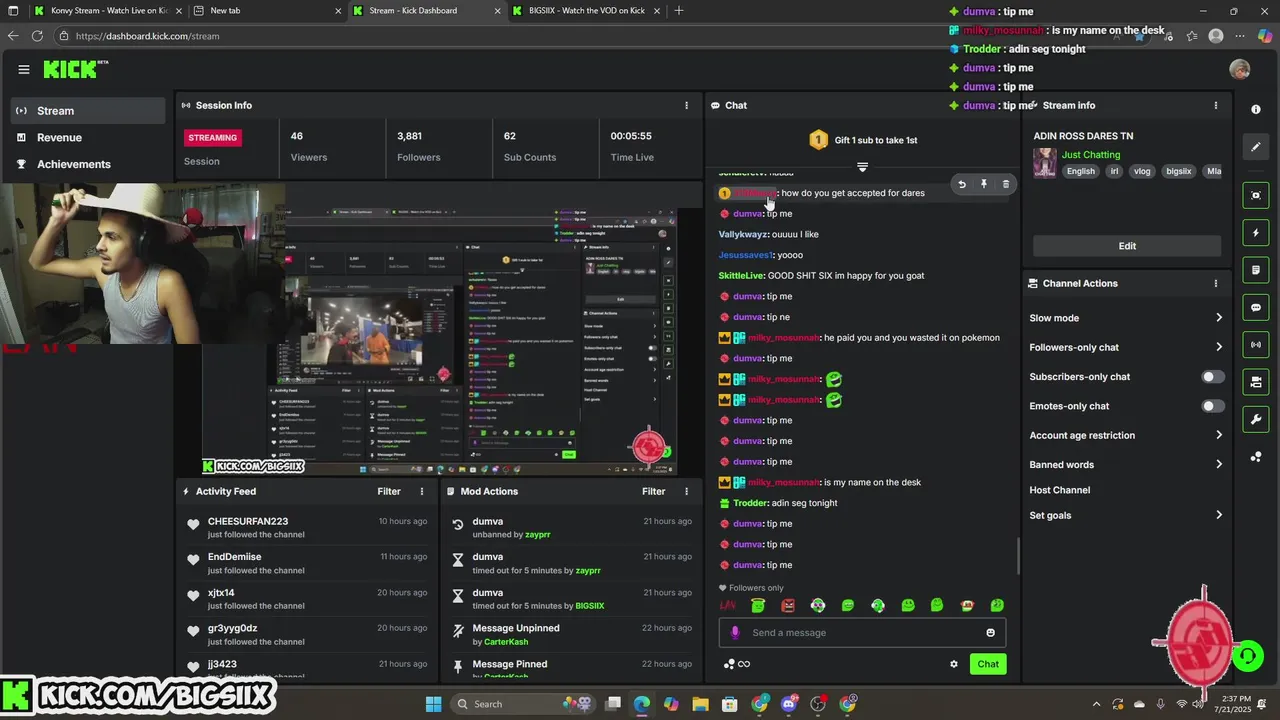Open the Kick hamburger menu
The width and height of the screenshot is (1280, 720).
[23, 69]
